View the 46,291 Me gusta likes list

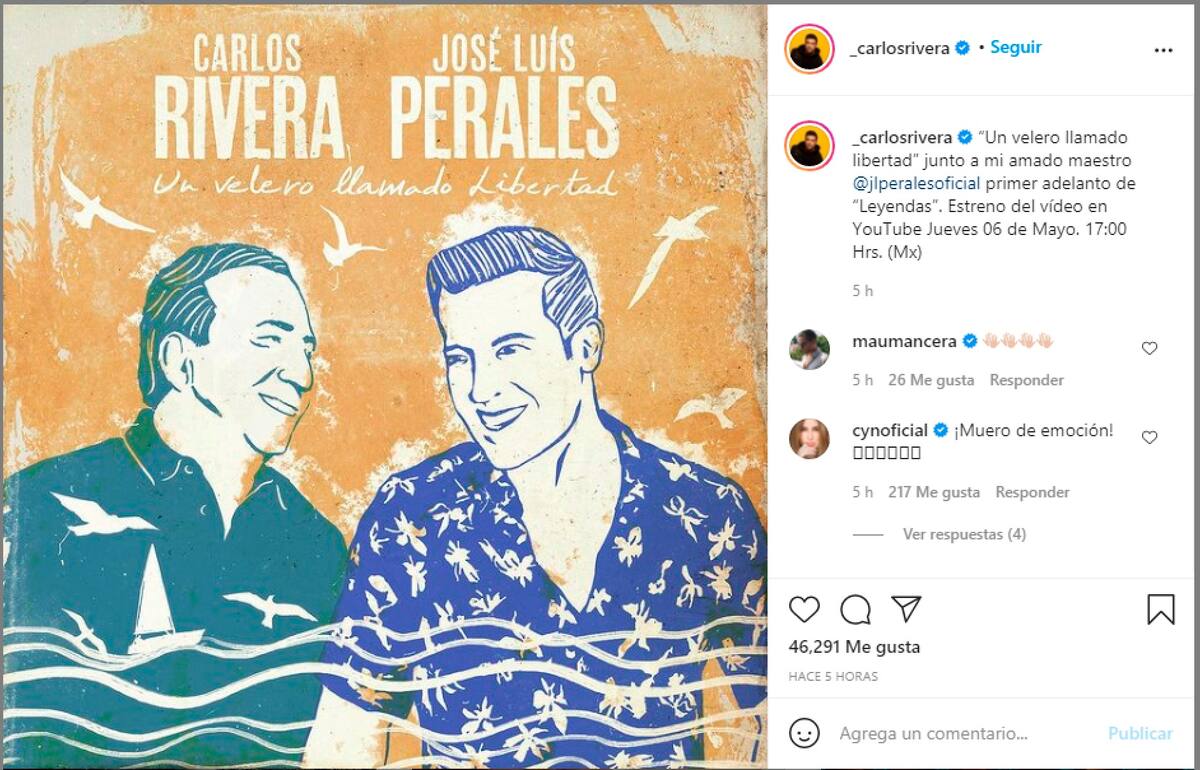pyautogui.click(x=854, y=647)
